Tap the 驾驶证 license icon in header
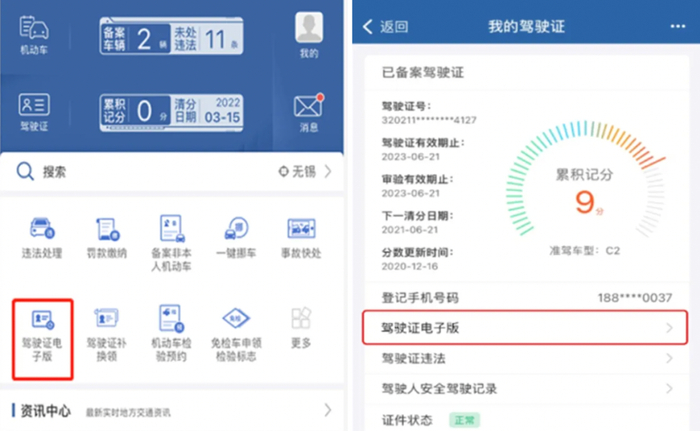Screen dimensions: 700x431 (34, 112)
